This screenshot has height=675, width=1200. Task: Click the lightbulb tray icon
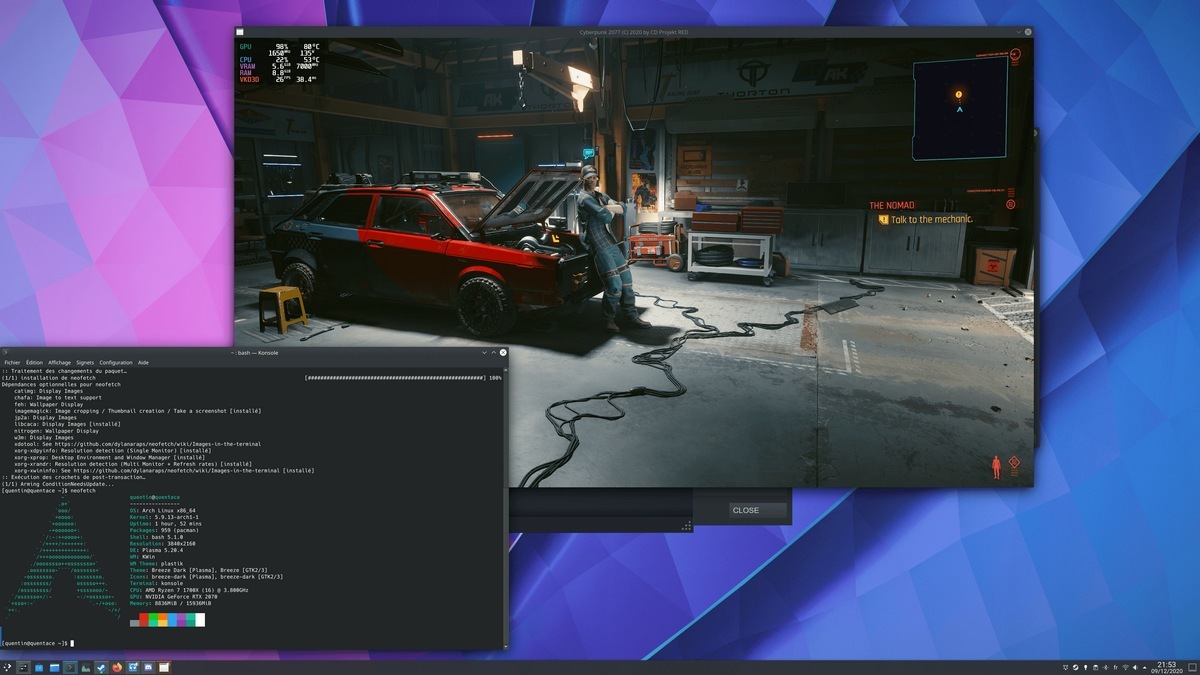1085,667
